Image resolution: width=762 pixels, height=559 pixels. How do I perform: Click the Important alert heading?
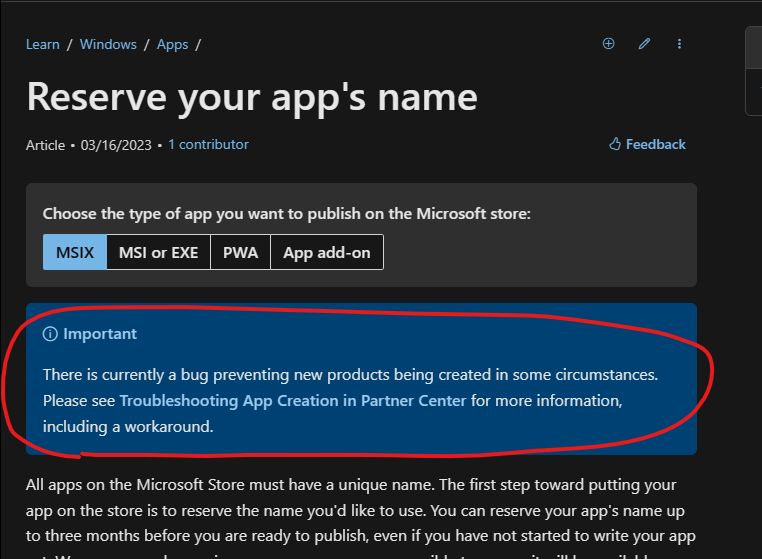100,334
